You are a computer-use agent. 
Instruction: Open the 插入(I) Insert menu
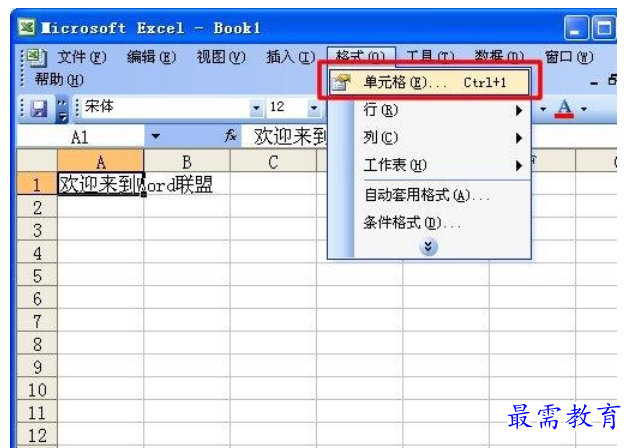coord(291,57)
